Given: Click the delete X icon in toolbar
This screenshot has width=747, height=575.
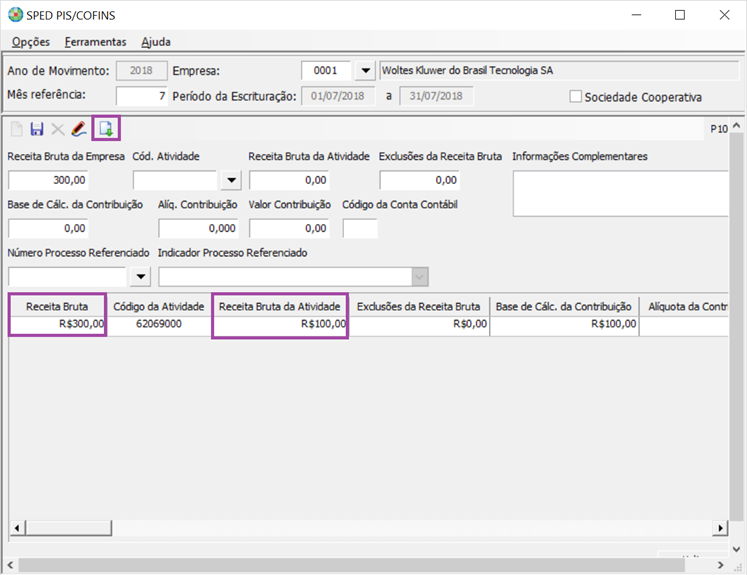Looking at the screenshot, I should click(x=57, y=129).
